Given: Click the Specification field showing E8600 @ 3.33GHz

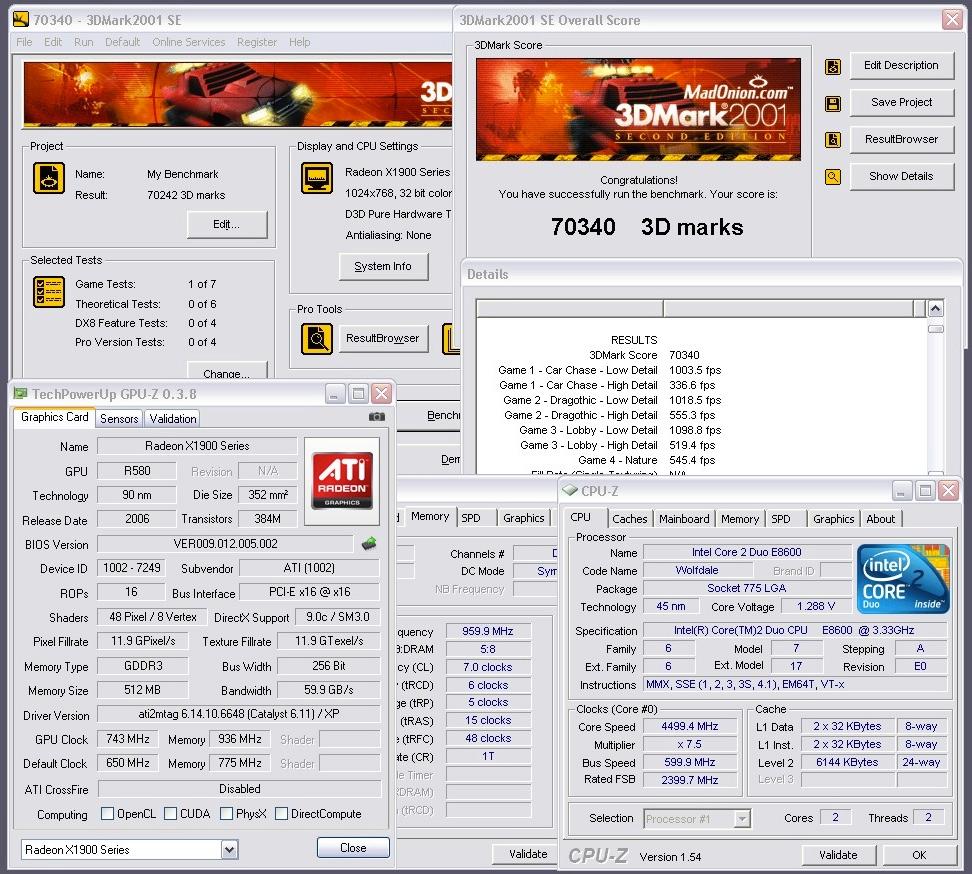Looking at the screenshot, I should pos(794,630).
